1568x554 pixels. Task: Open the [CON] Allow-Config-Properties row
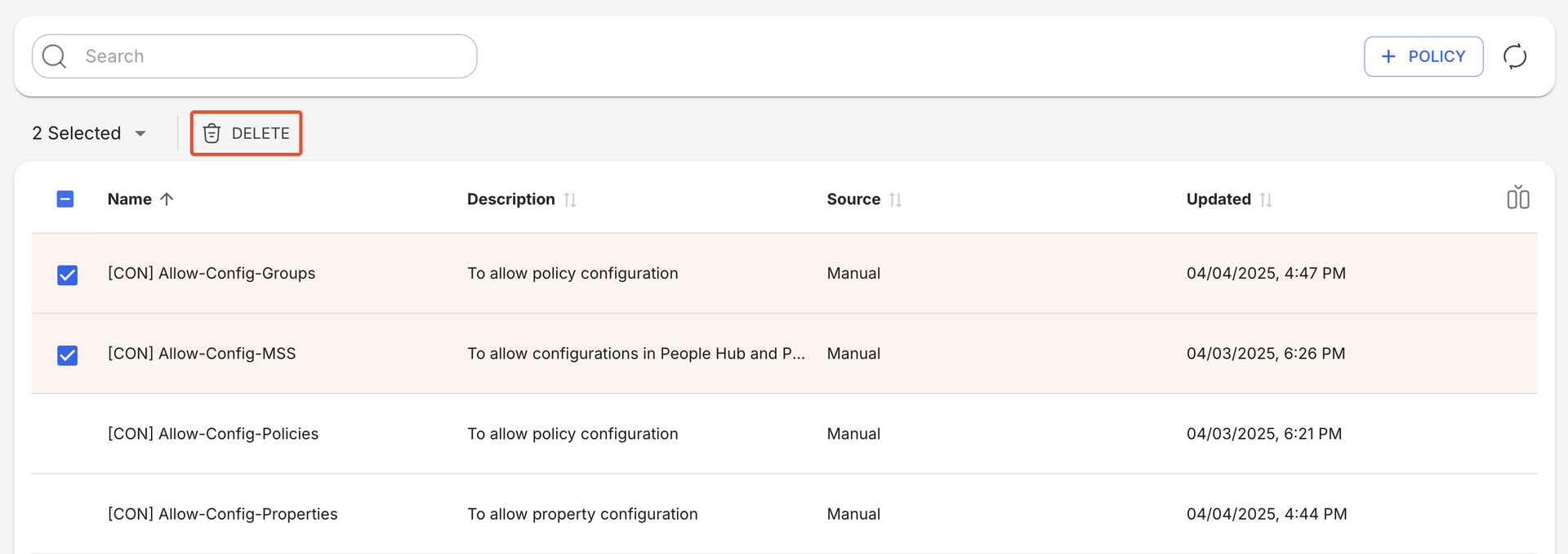click(x=222, y=514)
